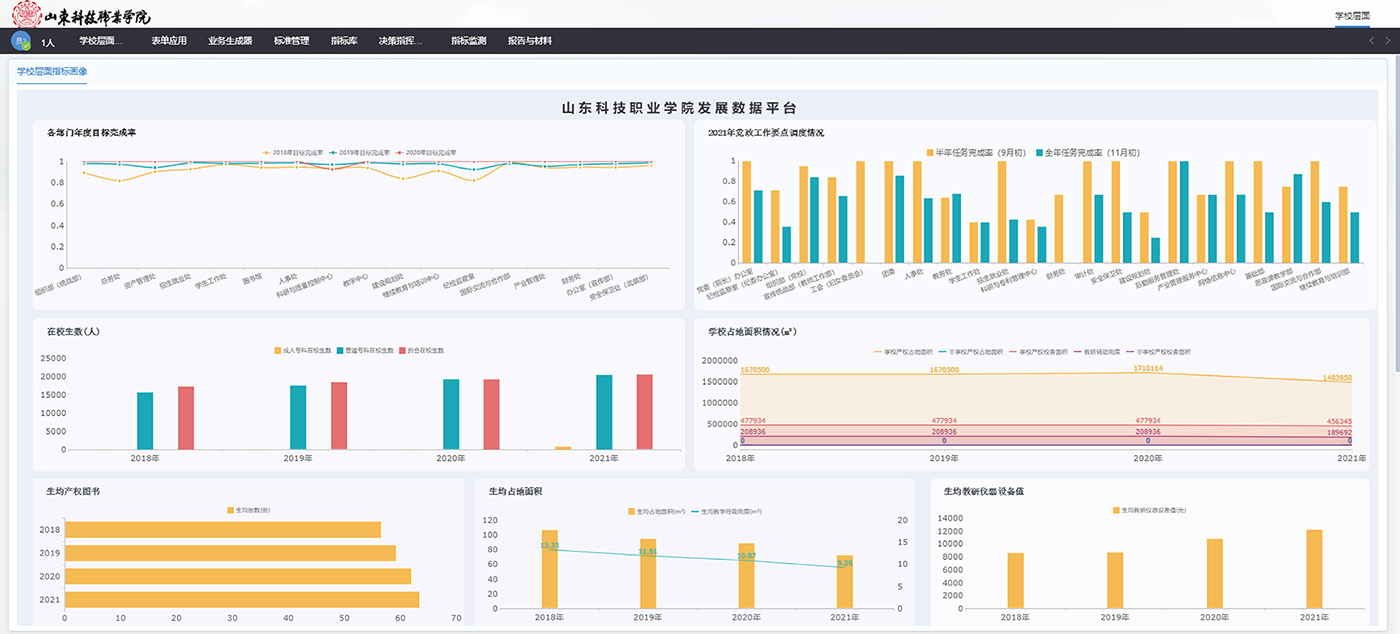Viewport: 1400px width, 634px height.
Task: Open 报告与材料 in the navigation bar
Action: [x=529, y=41]
